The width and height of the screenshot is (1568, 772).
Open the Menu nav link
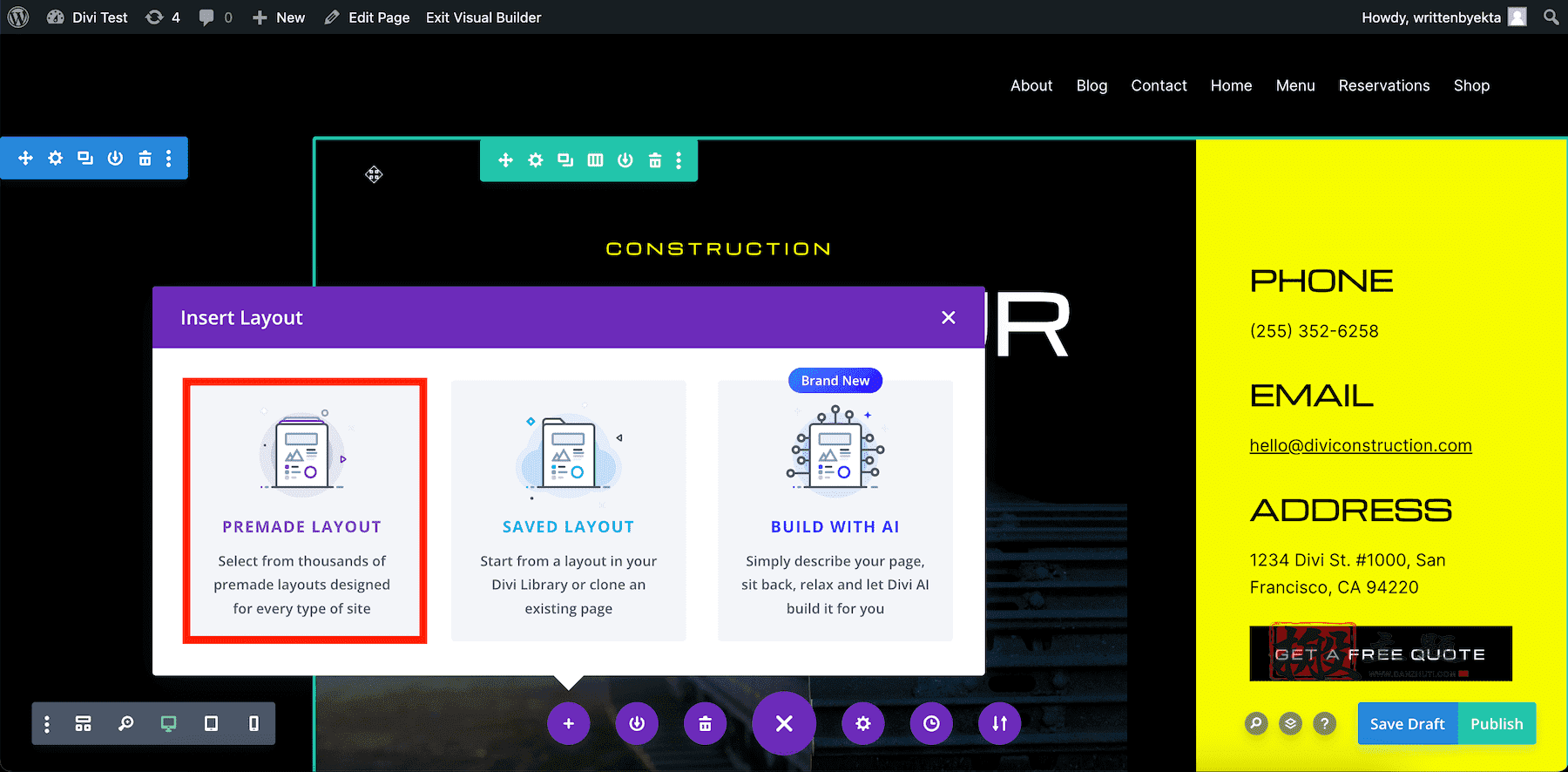[x=1295, y=85]
